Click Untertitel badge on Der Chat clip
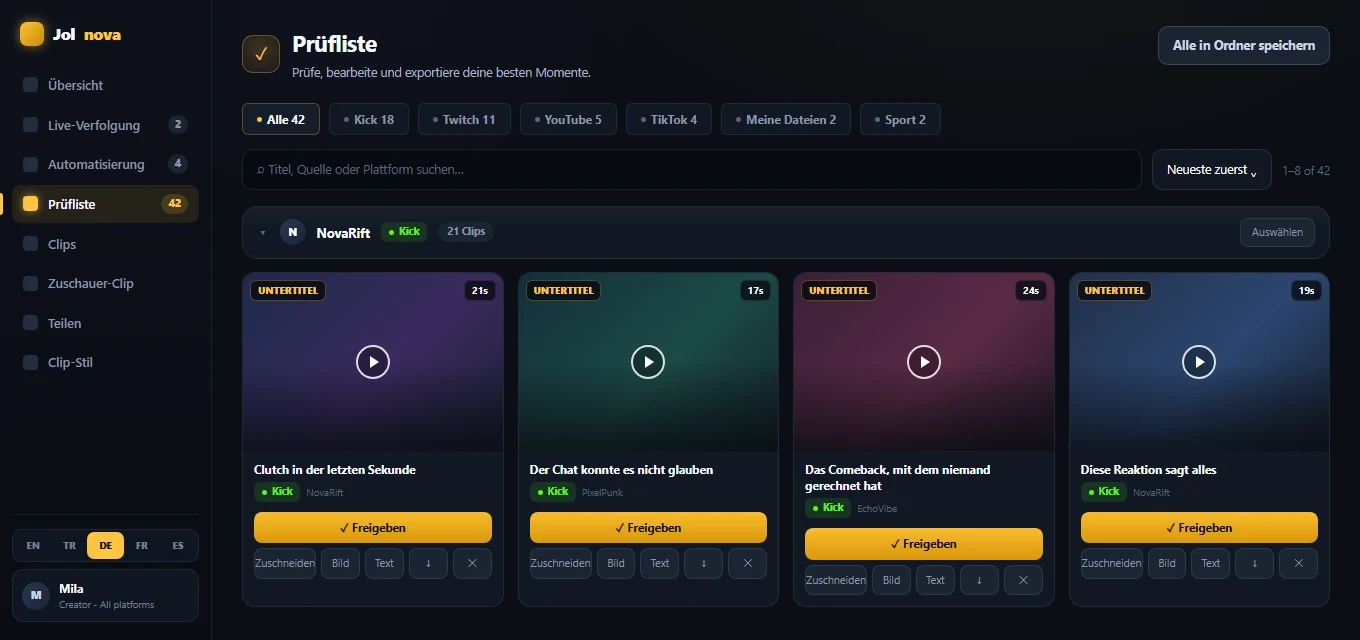1360x640 pixels. [x=563, y=290]
